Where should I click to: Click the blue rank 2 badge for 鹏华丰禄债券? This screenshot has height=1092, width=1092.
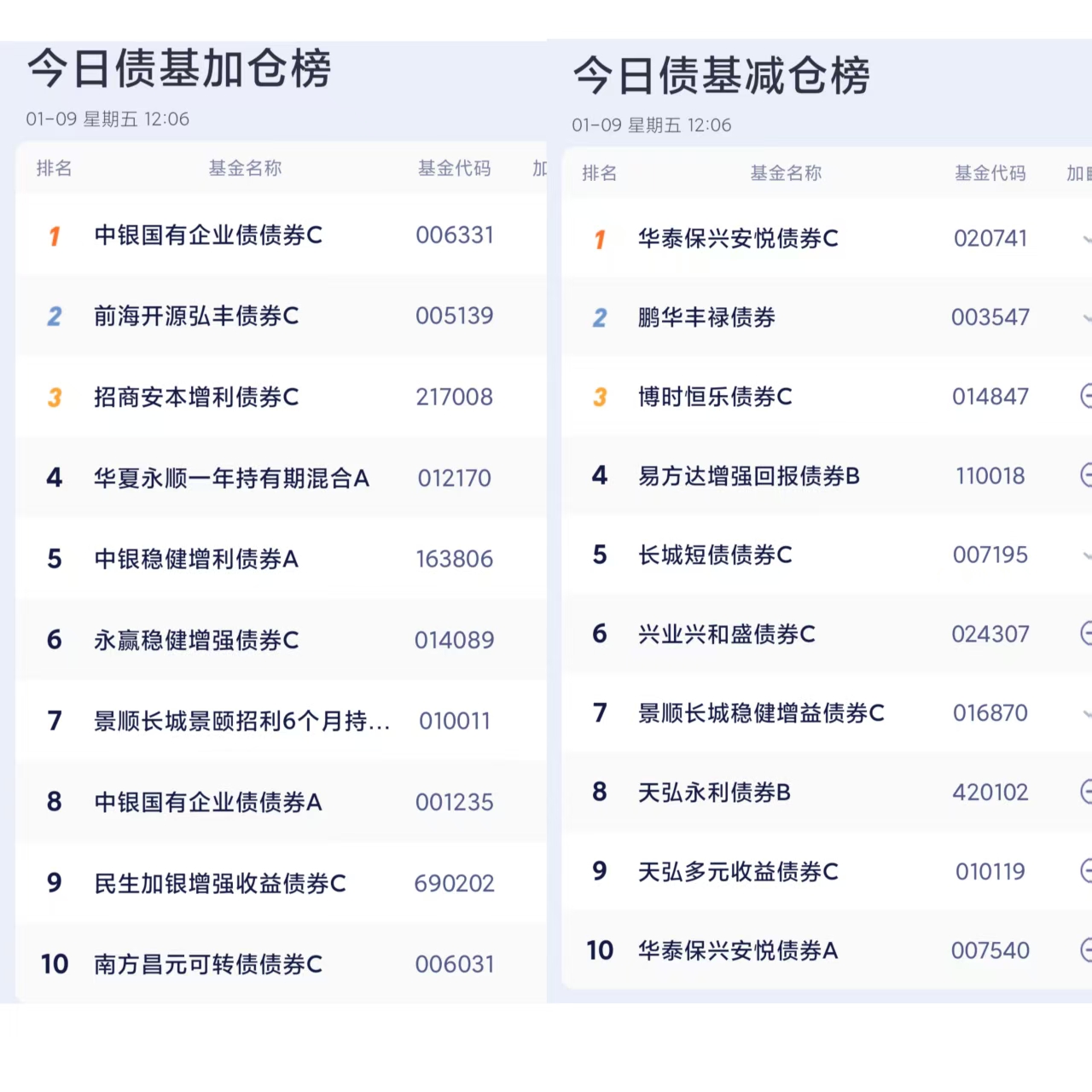tap(600, 317)
